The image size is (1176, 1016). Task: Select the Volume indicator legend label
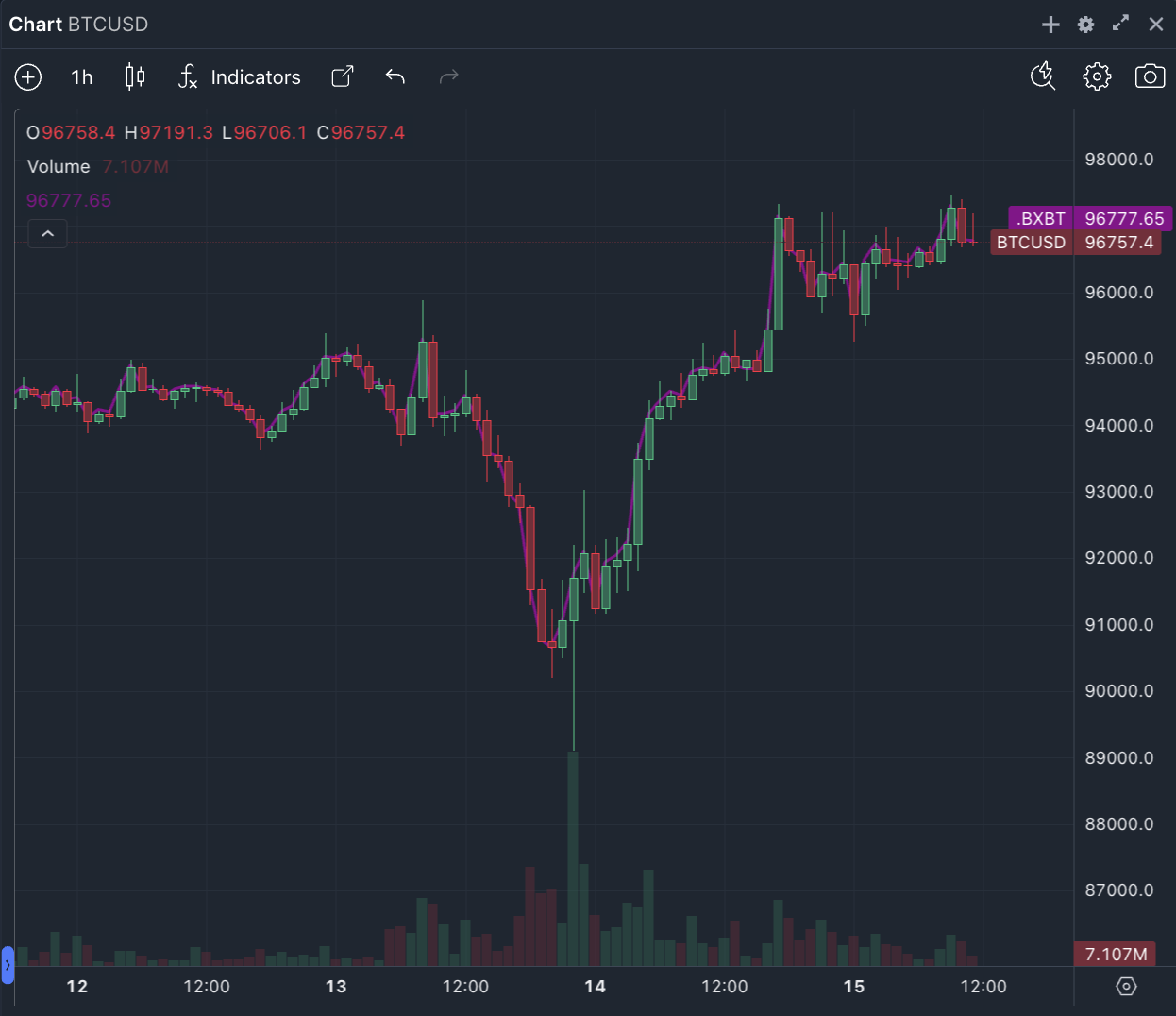pyautogui.click(x=59, y=167)
